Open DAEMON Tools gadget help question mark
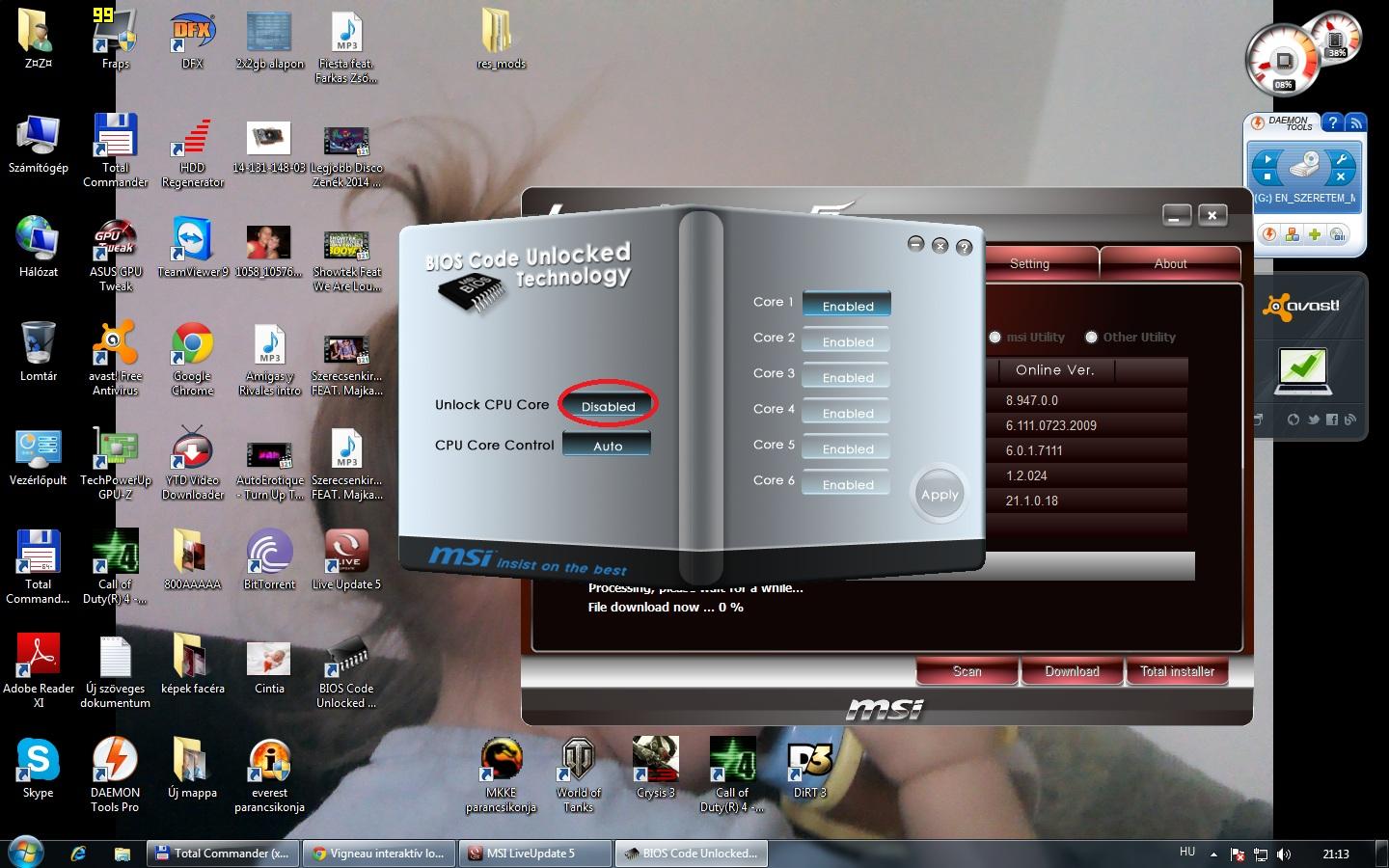The height and width of the screenshot is (868, 1389). click(x=1332, y=122)
